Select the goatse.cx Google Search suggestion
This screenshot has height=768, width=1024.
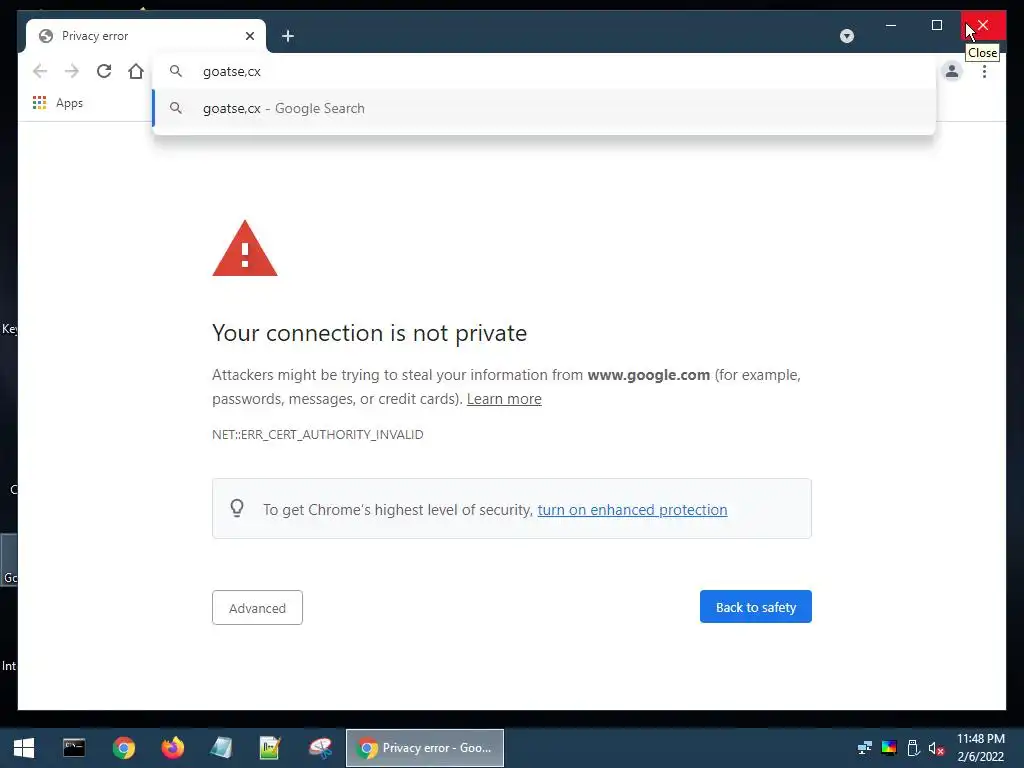click(x=544, y=108)
